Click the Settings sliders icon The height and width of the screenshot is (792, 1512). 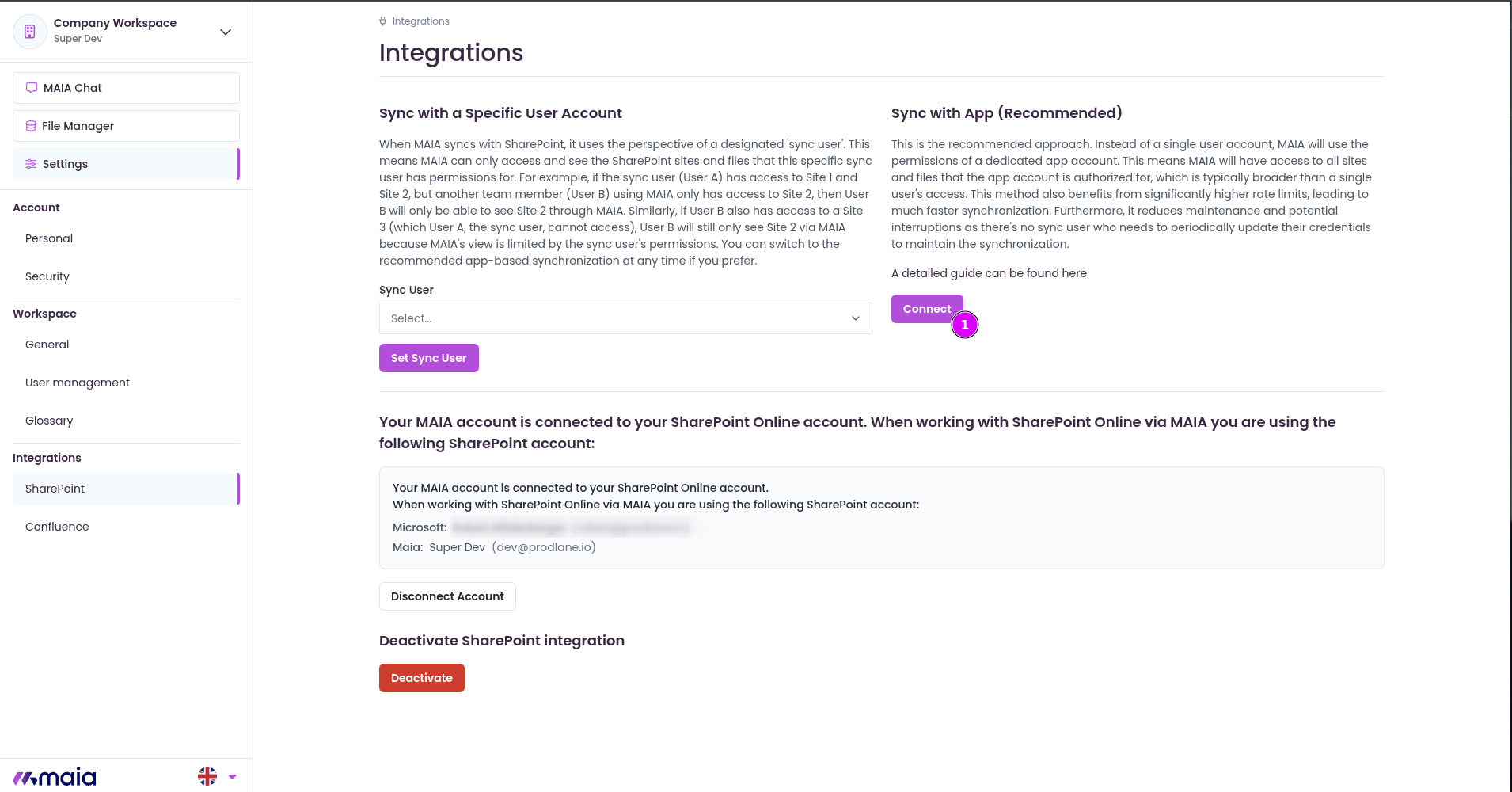point(31,164)
